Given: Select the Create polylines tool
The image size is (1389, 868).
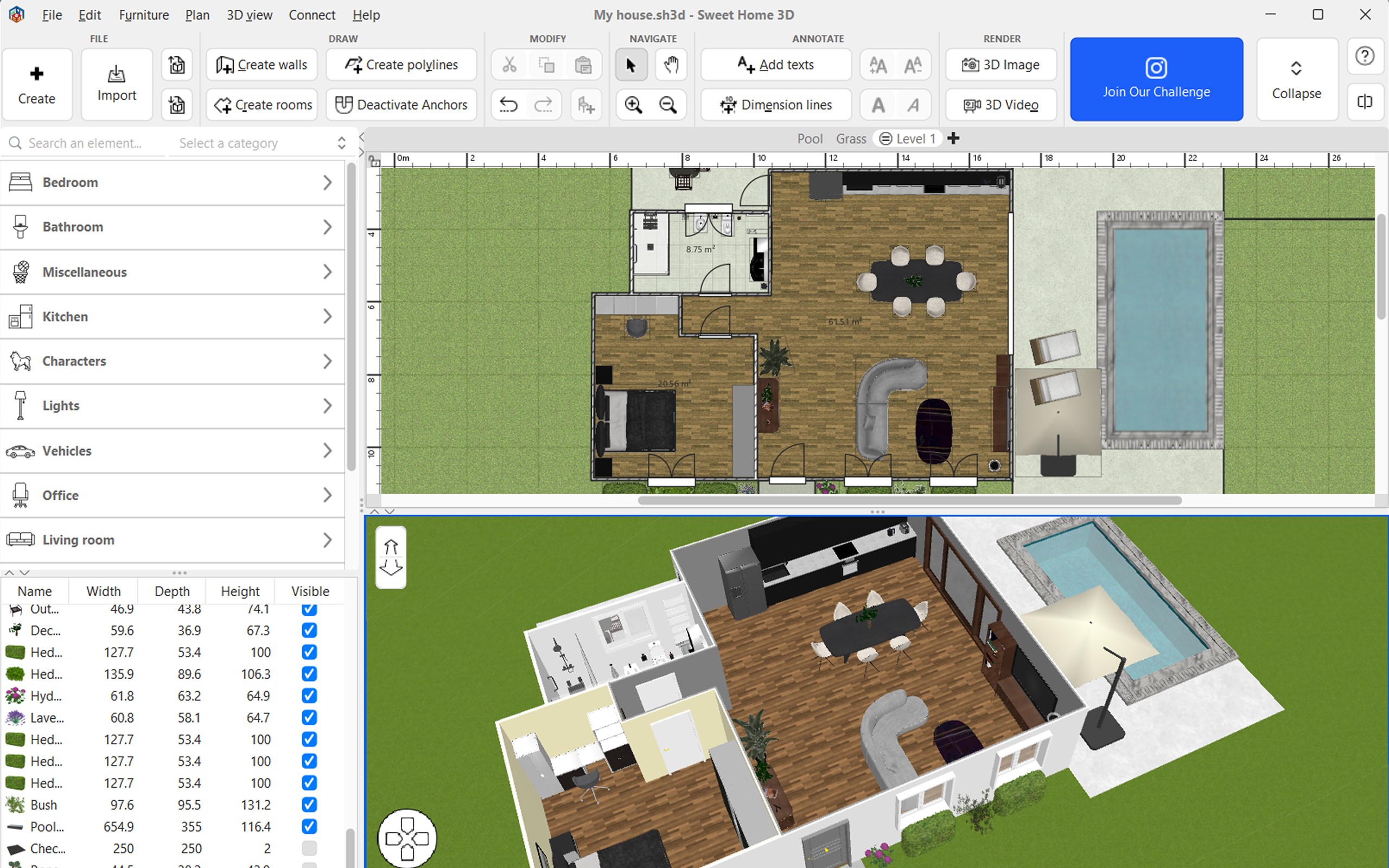Looking at the screenshot, I should point(400,65).
